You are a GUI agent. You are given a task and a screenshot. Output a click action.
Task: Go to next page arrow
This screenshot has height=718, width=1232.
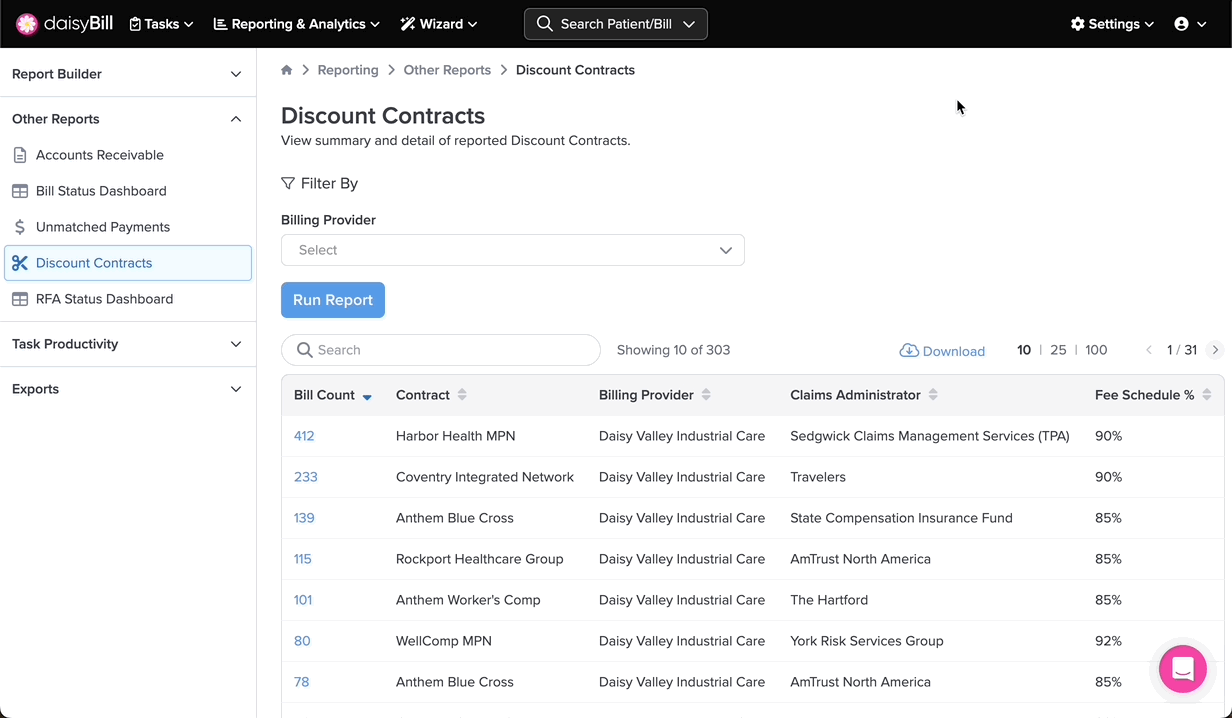point(1215,350)
